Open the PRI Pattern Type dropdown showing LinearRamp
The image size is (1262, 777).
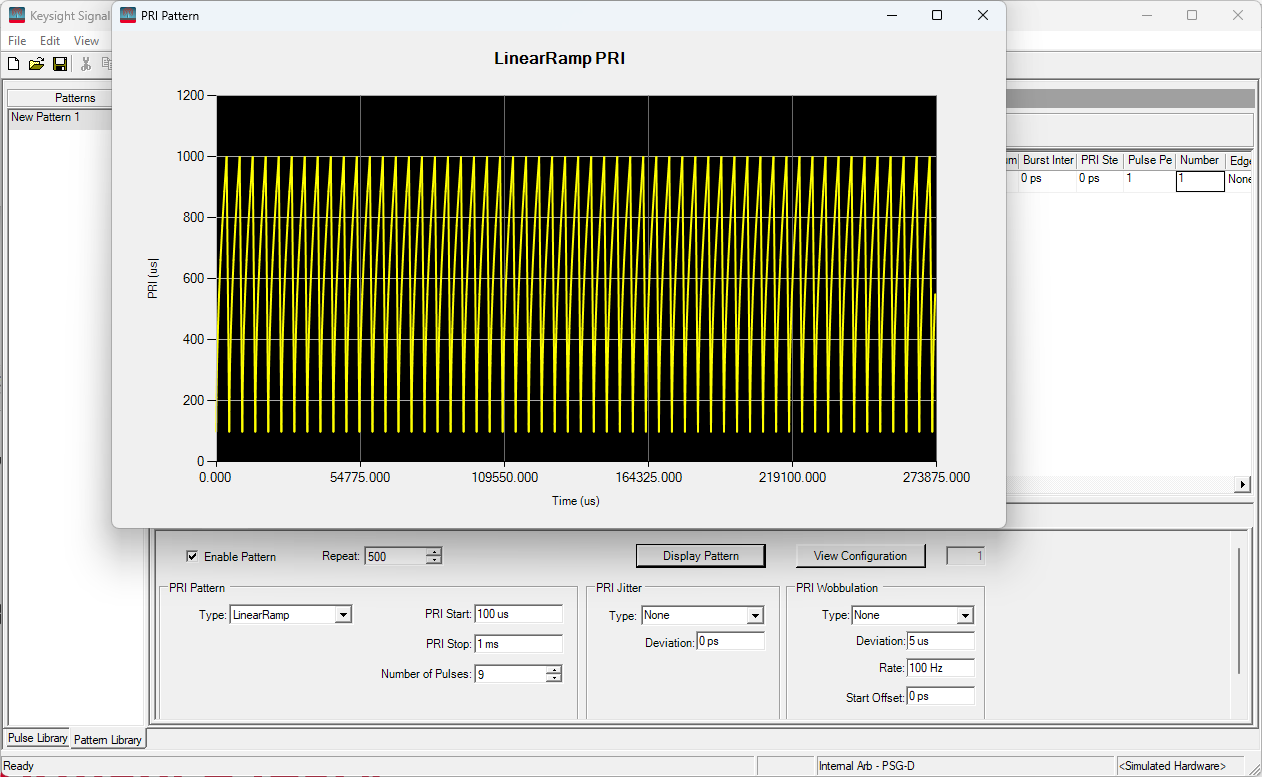pos(344,614)
